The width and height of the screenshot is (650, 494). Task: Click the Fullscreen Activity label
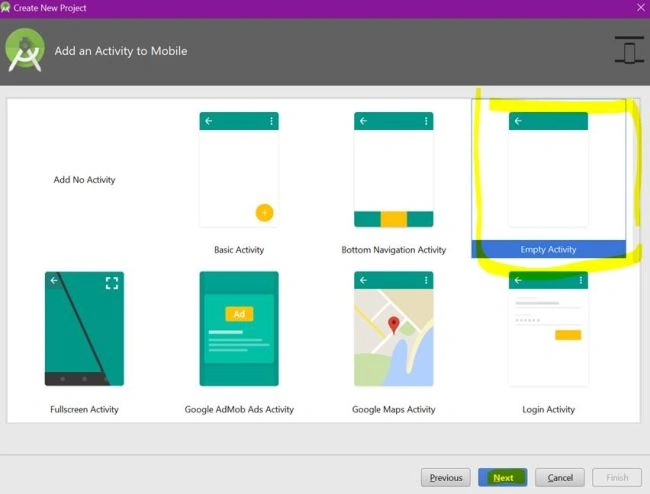tap(84, 409)
